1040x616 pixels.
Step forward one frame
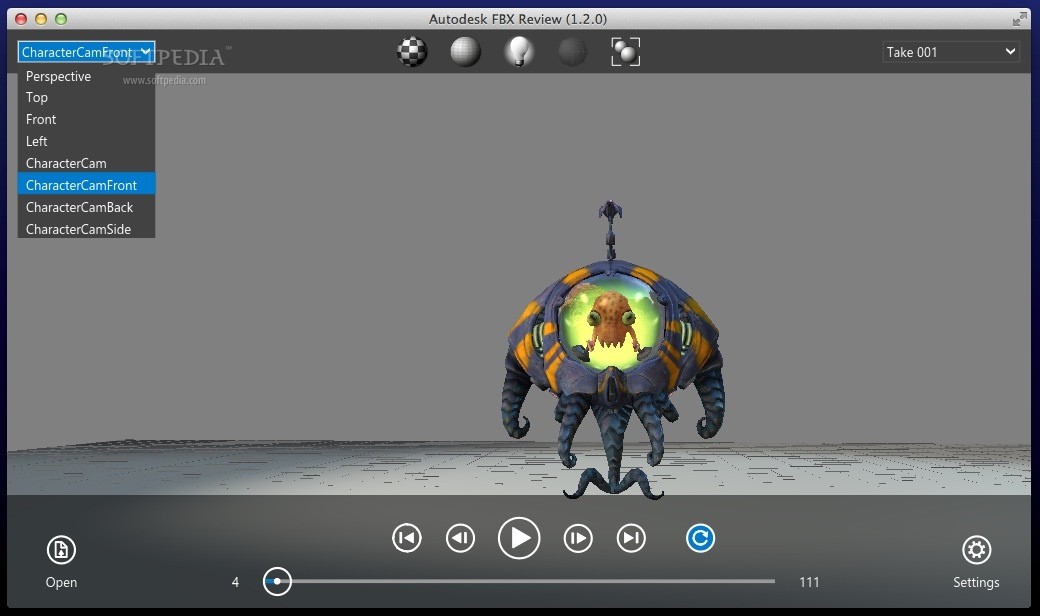(x=578, y=538)
